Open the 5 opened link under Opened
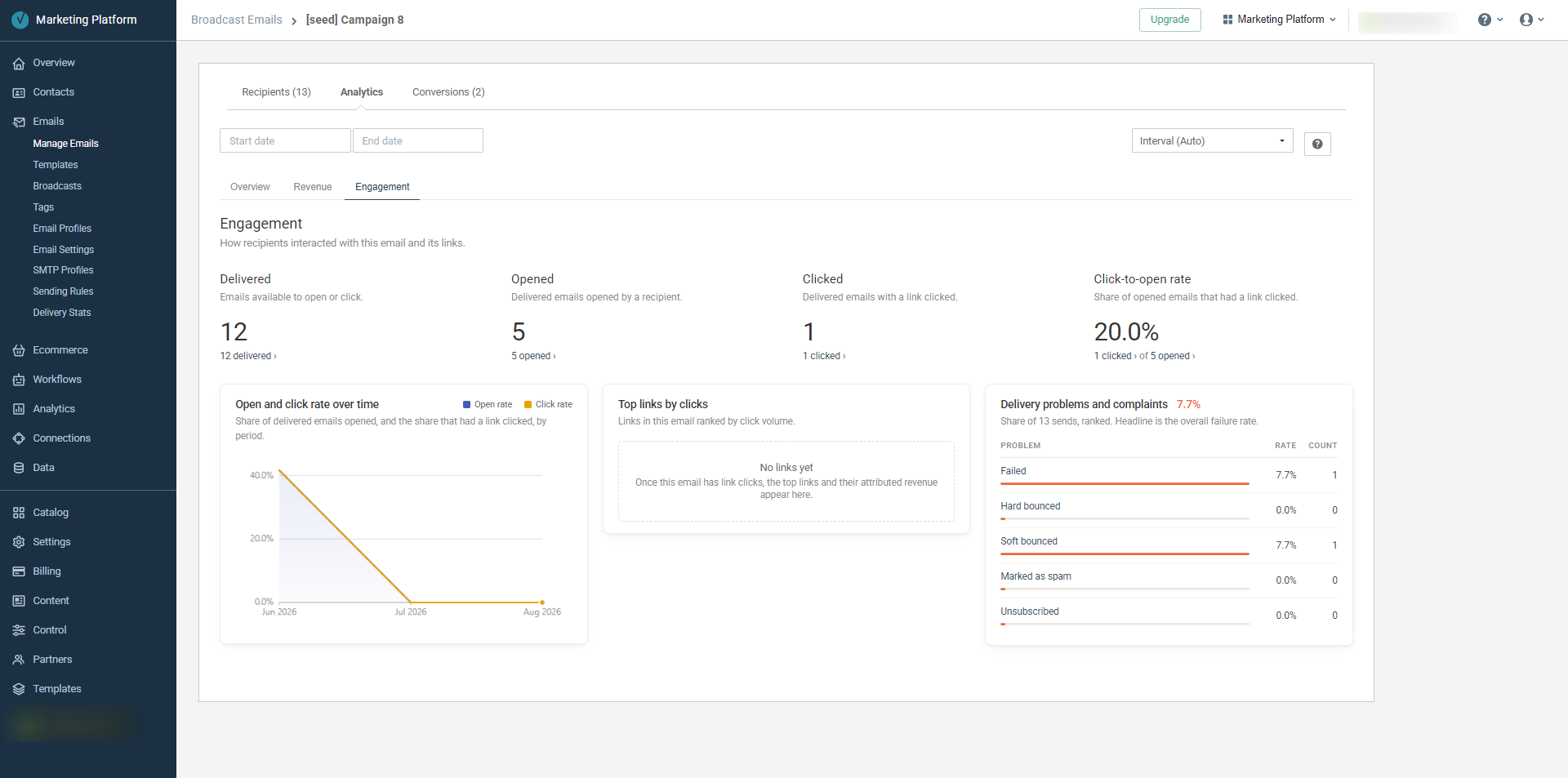The image size is (1568, 778). (533, 356)
